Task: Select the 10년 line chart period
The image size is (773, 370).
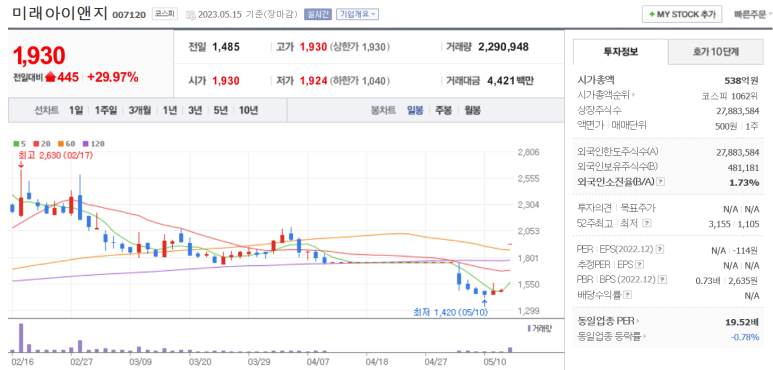Action: (x=248, y=110)
